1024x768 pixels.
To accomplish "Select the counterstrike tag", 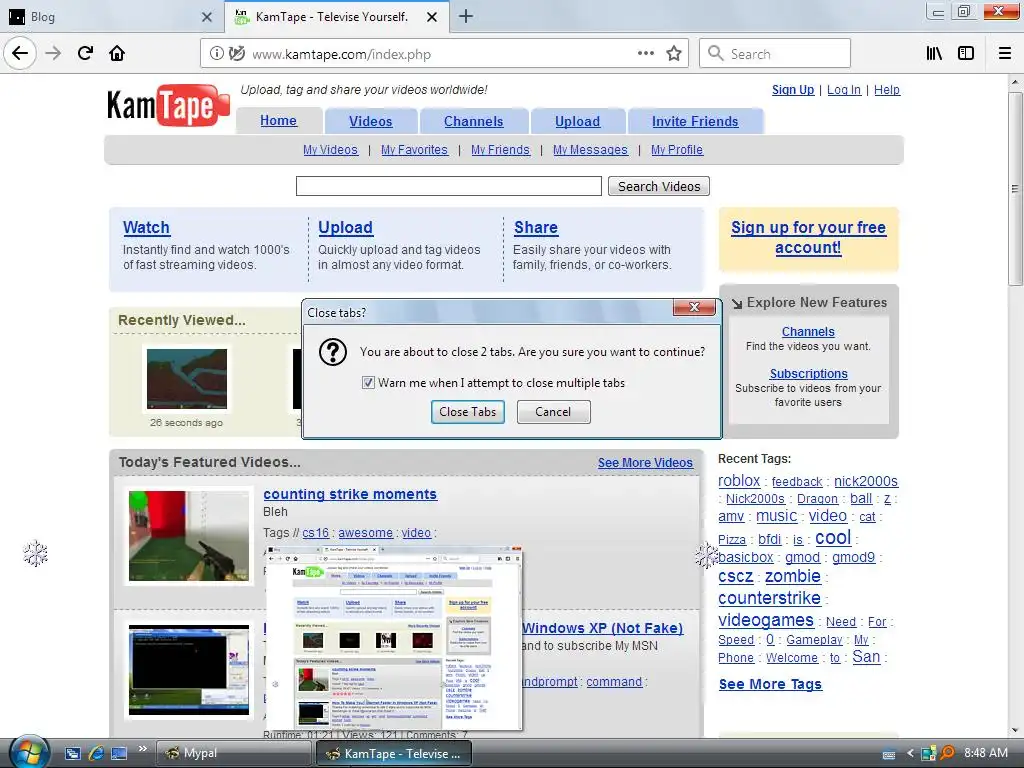I will (x=769, y=598).
